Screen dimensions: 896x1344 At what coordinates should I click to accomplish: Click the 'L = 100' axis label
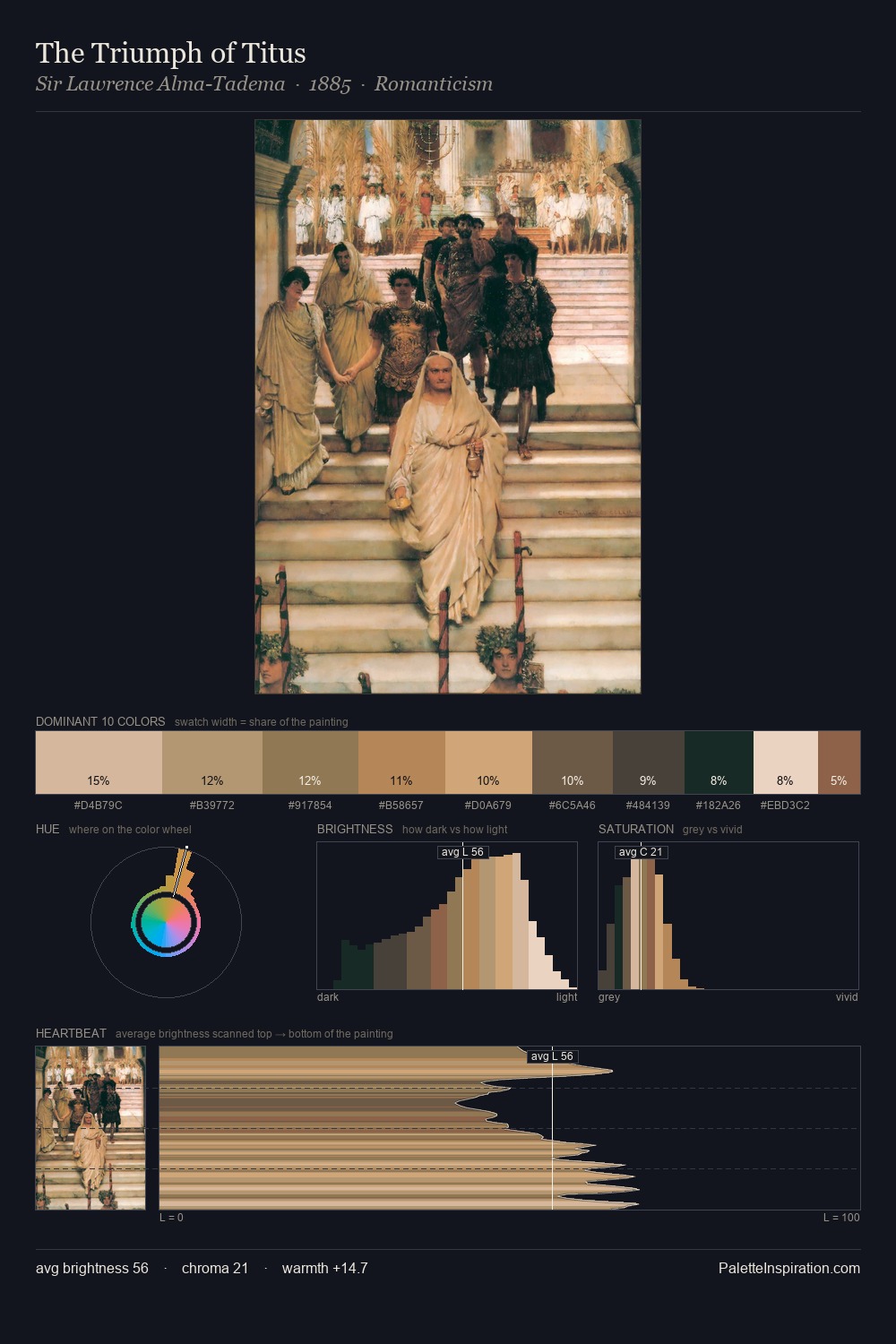pyautogui.click(x=841, y=1218)
